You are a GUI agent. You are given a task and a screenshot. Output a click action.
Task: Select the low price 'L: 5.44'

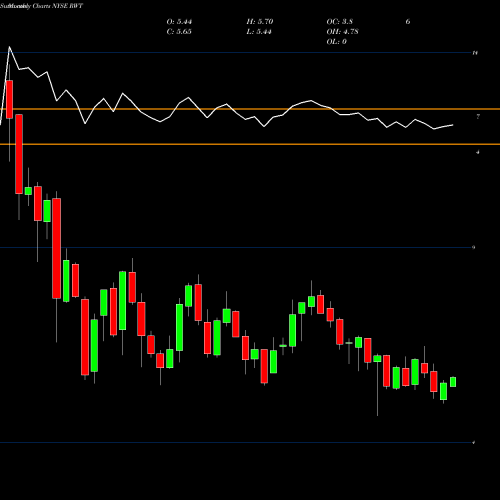point(259,32)
